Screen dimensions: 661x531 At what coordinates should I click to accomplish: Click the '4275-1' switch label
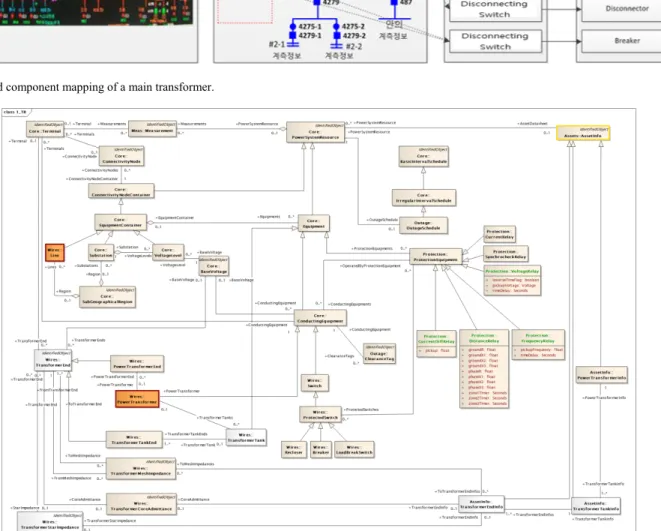(310, 27)
